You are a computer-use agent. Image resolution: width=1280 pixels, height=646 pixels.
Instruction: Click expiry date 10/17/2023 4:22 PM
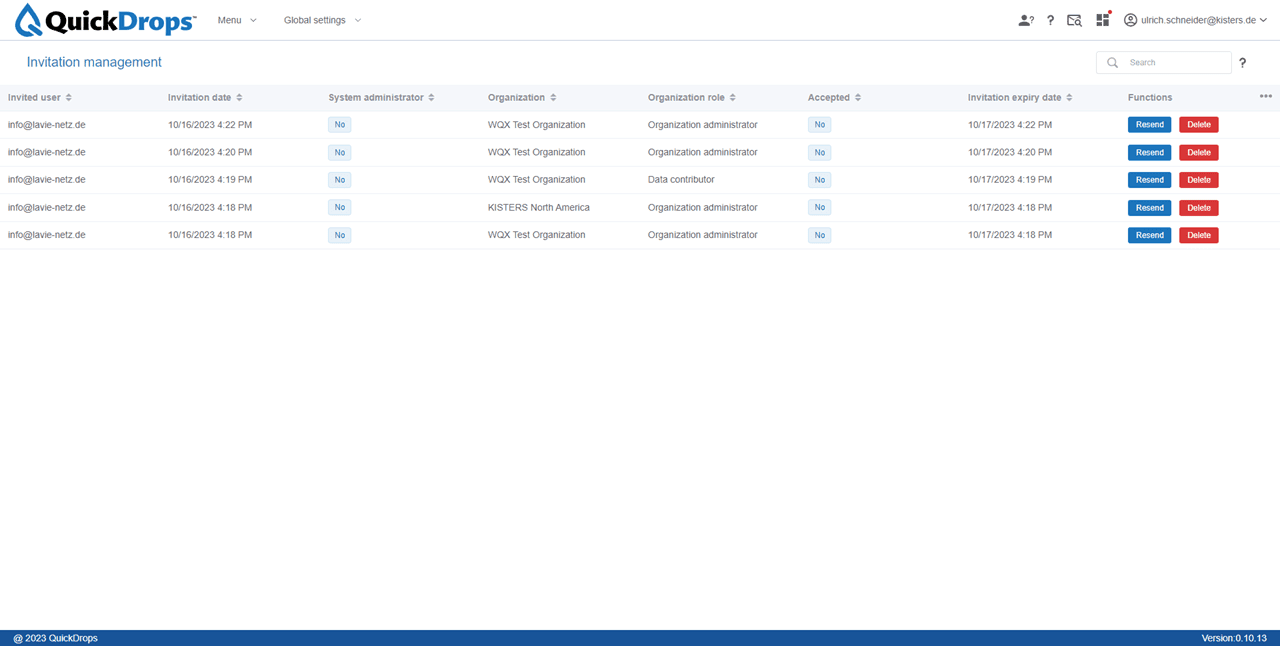(x=1010, y=125)
